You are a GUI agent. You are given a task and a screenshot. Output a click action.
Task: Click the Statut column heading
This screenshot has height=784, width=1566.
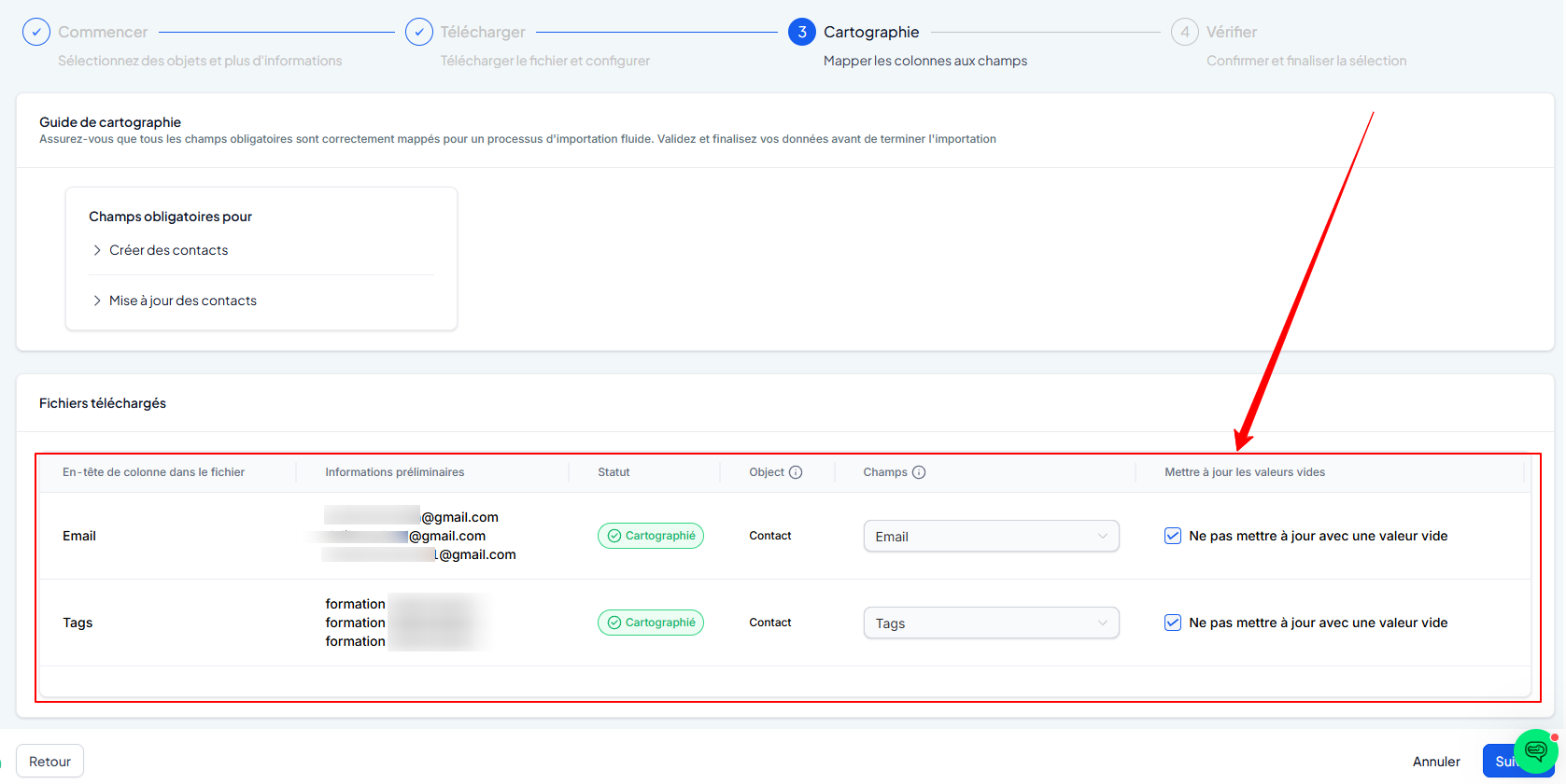[614, 472]
